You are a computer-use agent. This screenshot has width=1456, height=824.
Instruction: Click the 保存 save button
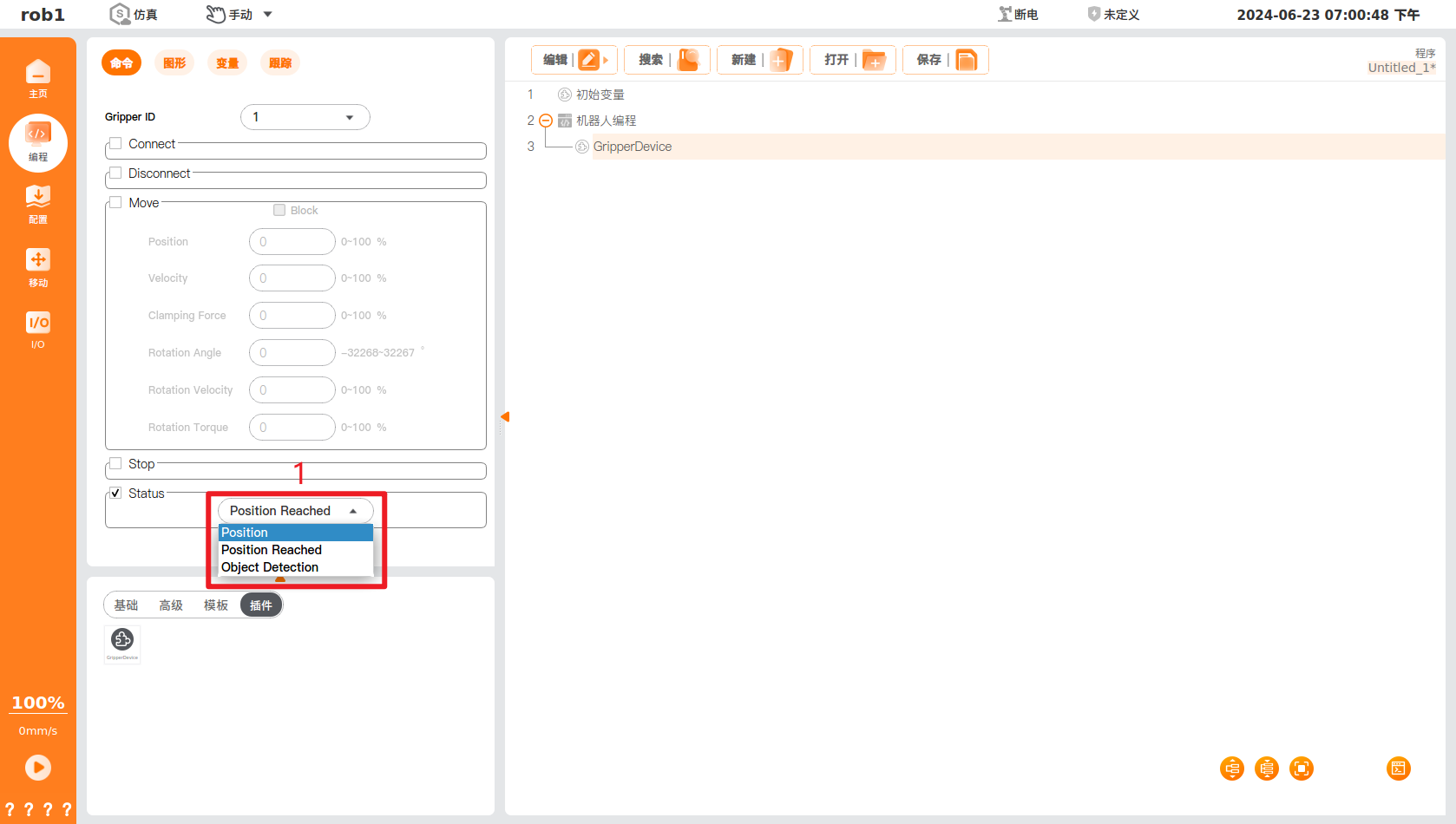(x=945, y=59)
